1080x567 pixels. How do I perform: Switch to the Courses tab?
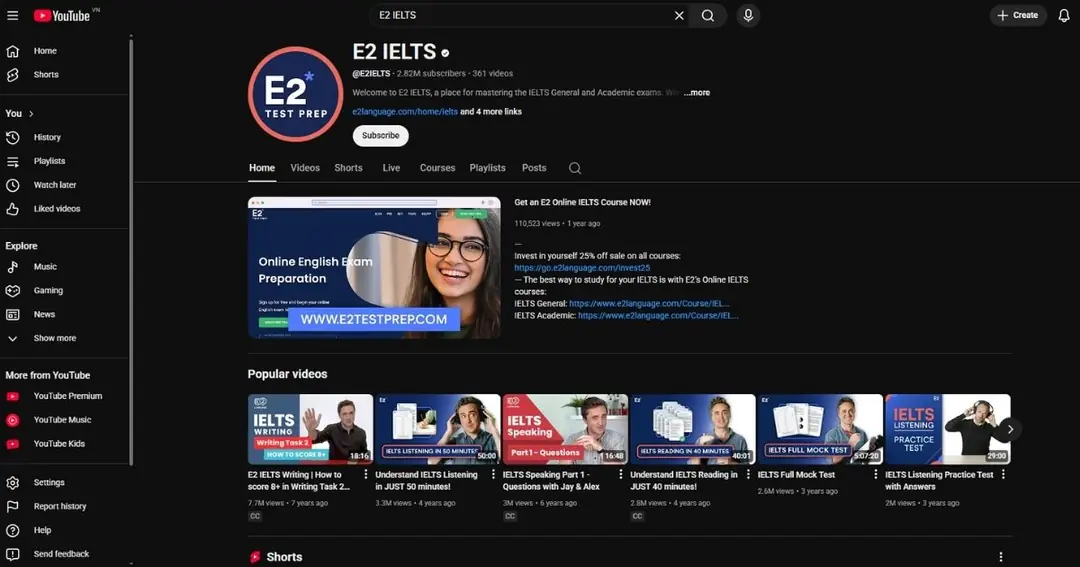coord(437,168)
